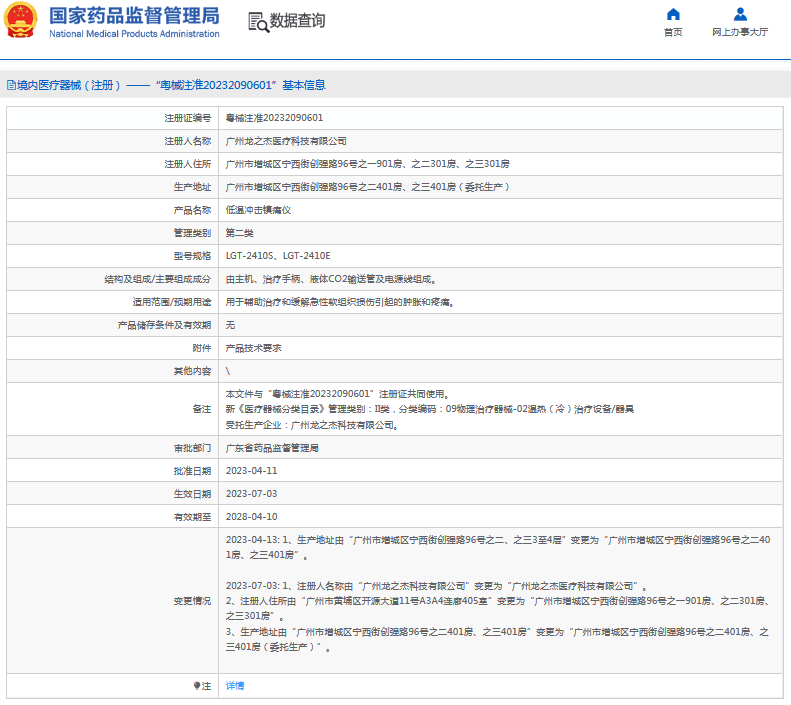Click National Medical Products Administration text
This screenshot has height=705, width=791.
(x=134, y=34)
